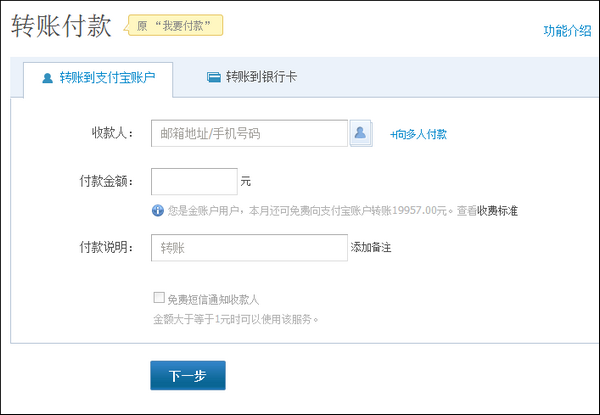The image size is (600, 415).
Task: Open the 收费标准 link
Action: [497, 210]
